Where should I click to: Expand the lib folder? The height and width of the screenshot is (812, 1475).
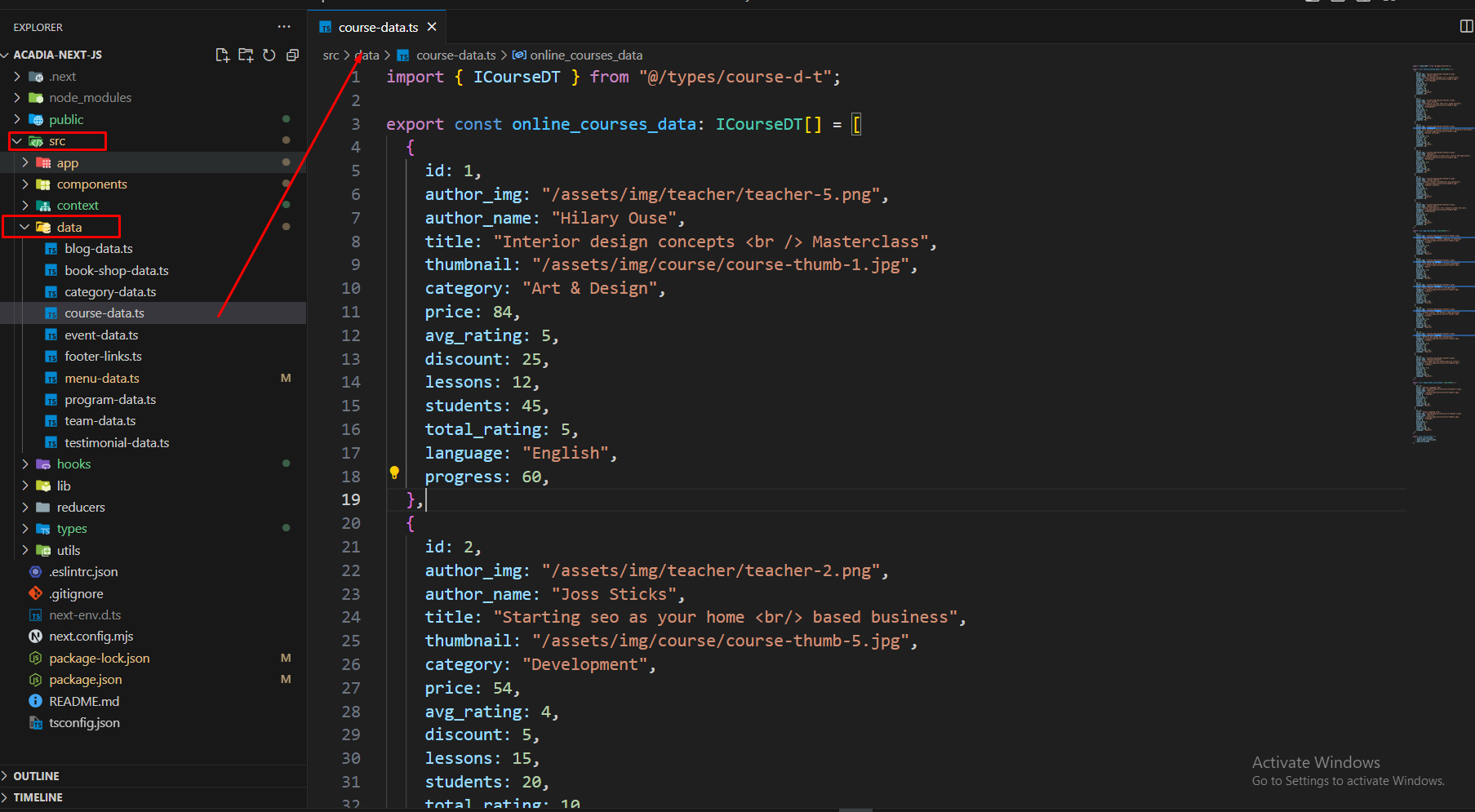point(25,486)
